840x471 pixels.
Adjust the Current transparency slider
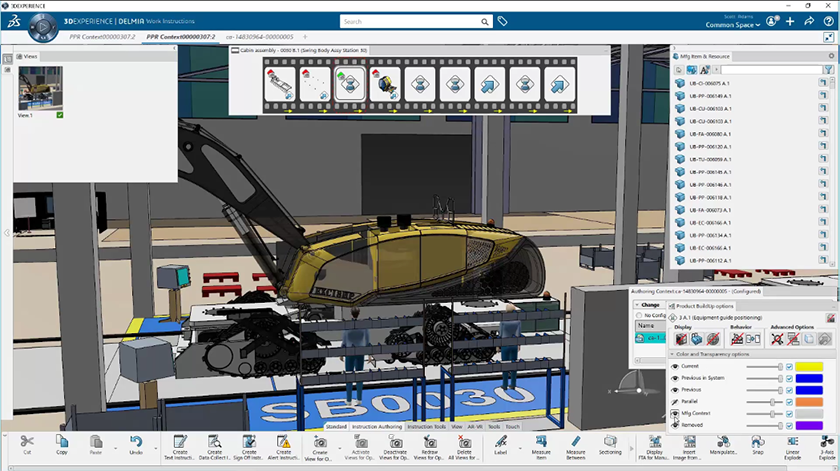(764, 367)
